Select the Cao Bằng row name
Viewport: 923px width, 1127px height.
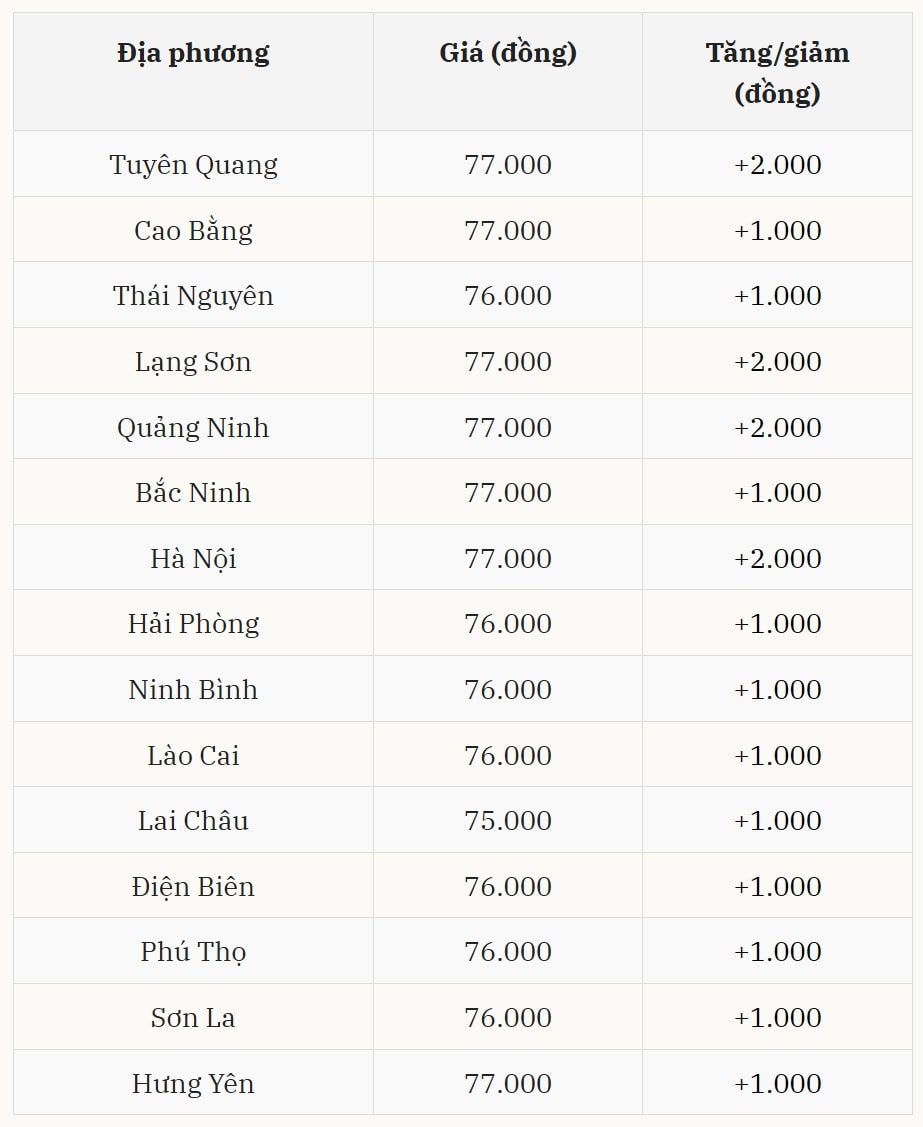pos(193,230)
